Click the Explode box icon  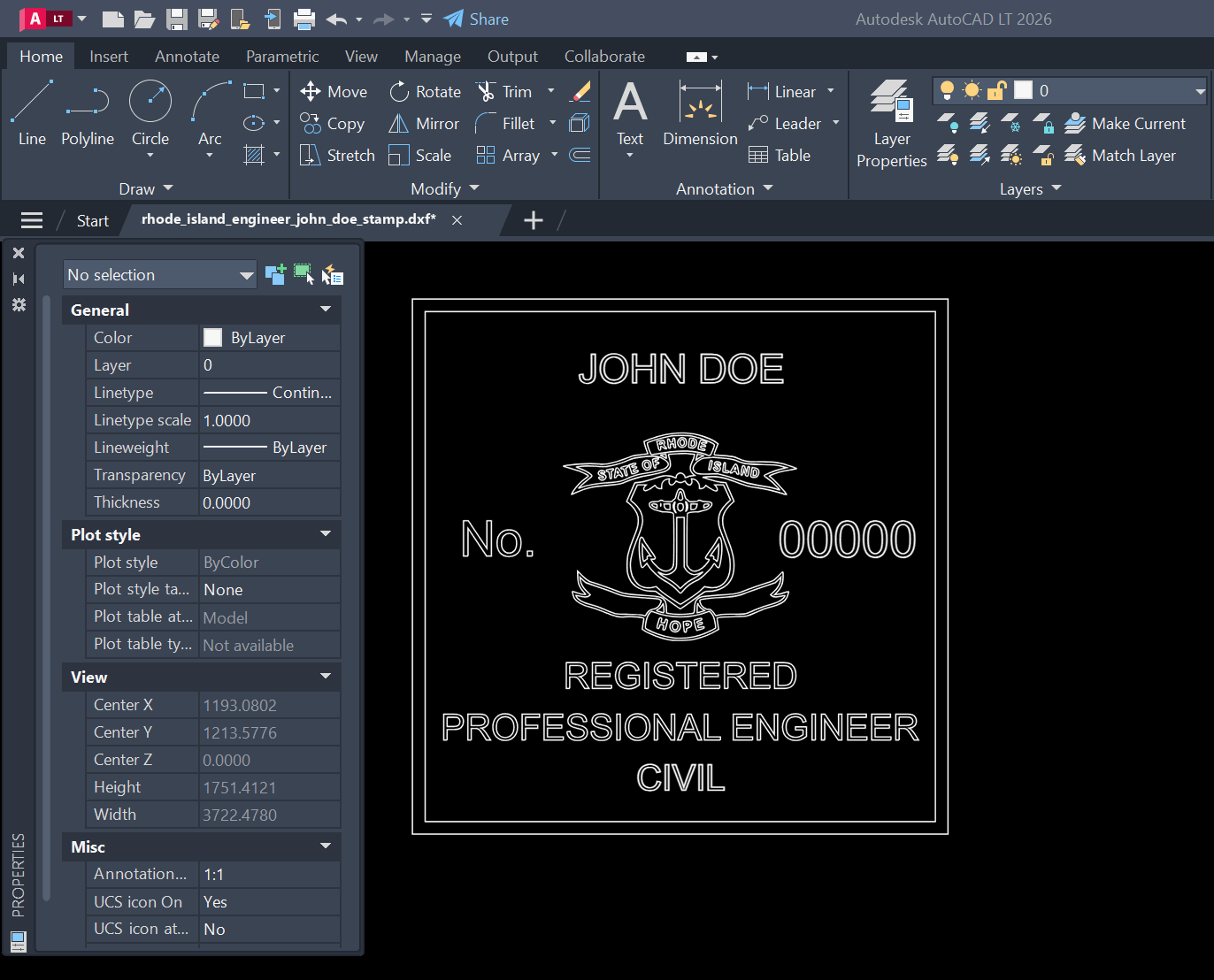pos(580,124)
